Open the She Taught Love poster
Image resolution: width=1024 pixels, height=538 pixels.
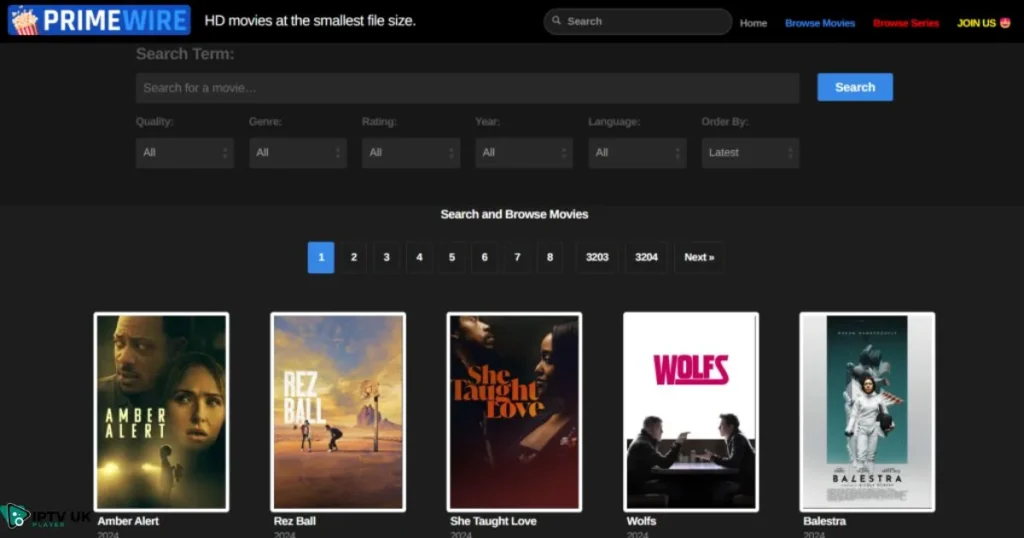(514, 412)
